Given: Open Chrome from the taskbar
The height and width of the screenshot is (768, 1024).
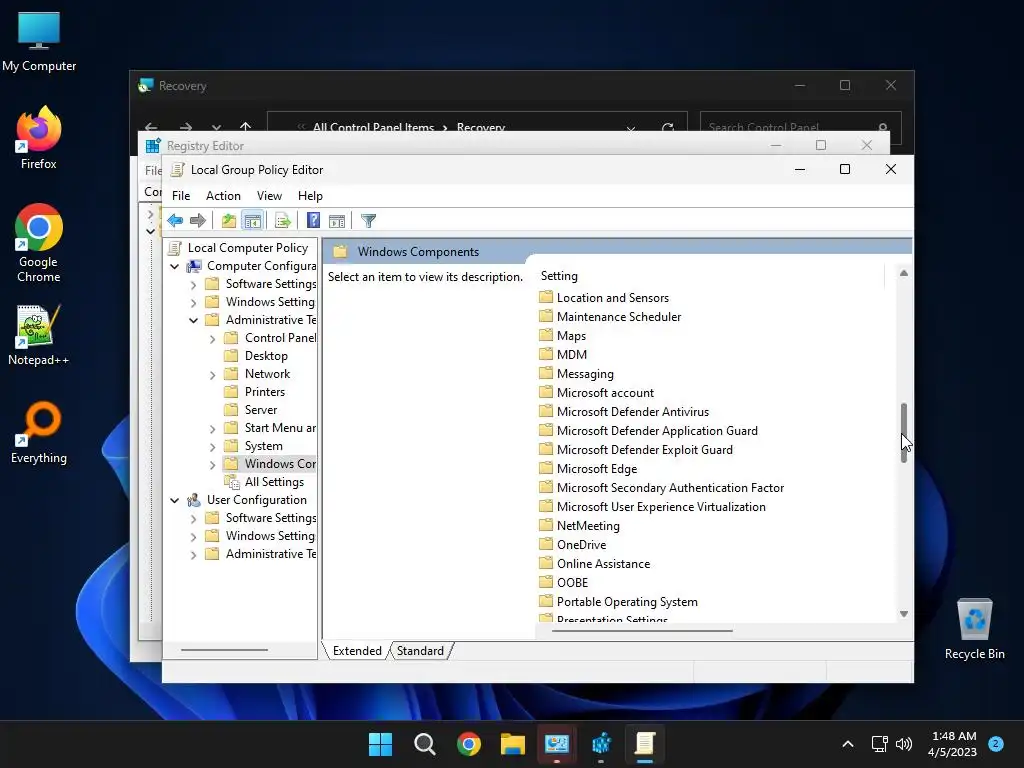Looking at the screenshot, I should tap(469, 744).
